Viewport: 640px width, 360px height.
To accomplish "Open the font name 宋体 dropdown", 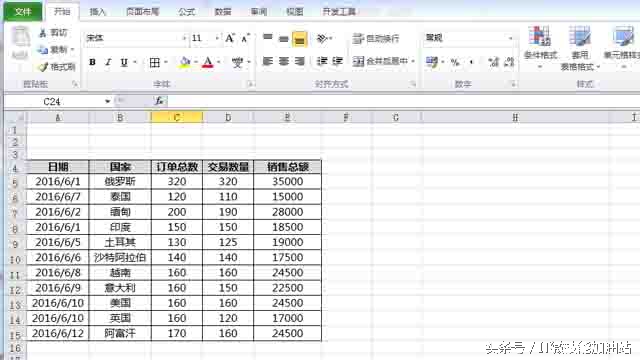I will (x=184, y=38).
